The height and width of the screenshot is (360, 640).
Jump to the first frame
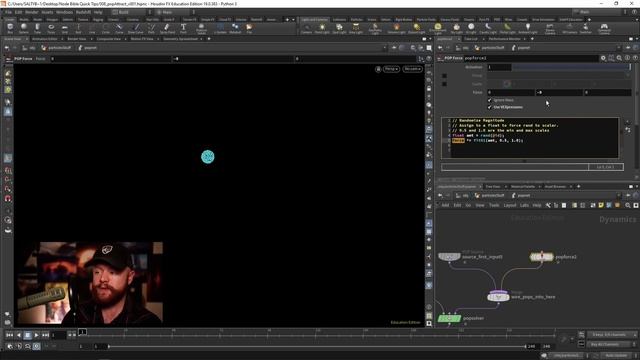click(9, 335)
